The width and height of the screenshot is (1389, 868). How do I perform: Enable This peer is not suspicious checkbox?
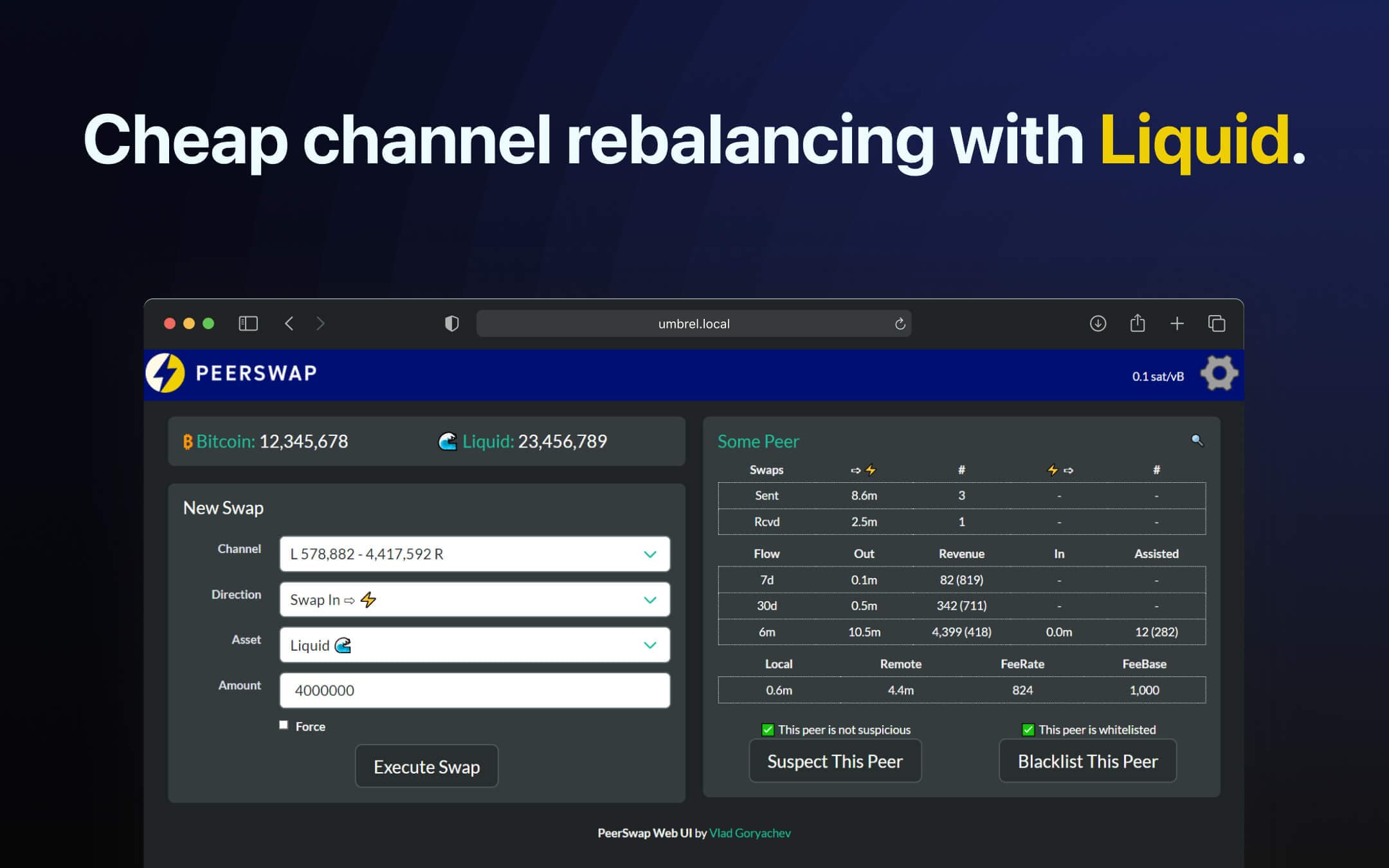[765, 729]
